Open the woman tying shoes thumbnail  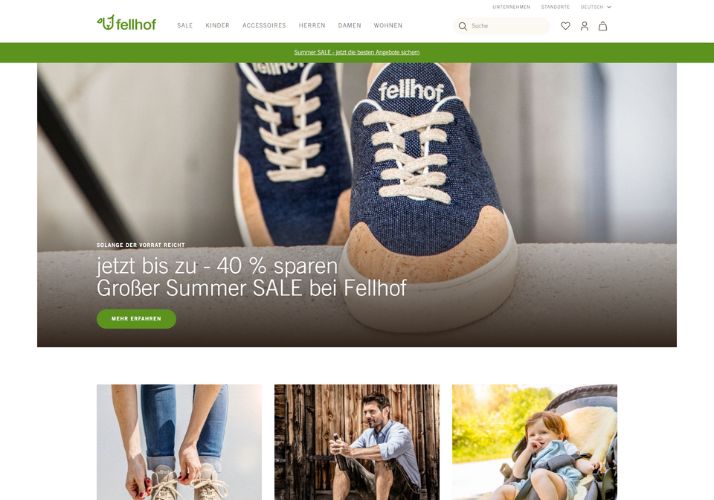(x=179, y=442)
